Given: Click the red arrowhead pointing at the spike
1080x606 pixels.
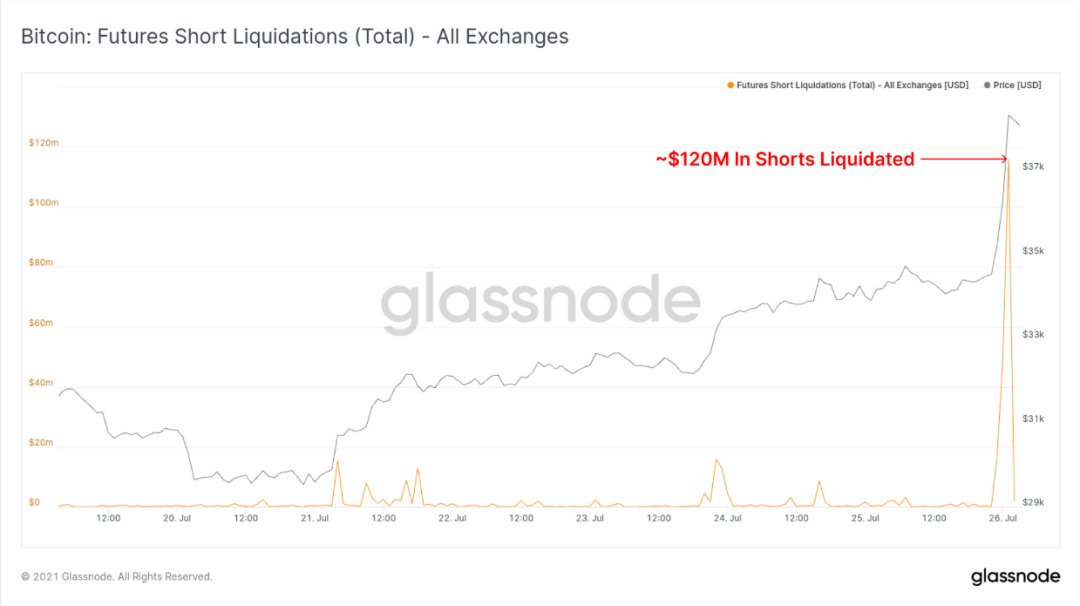Looking at the screenshot, I should pos(1004,159).
